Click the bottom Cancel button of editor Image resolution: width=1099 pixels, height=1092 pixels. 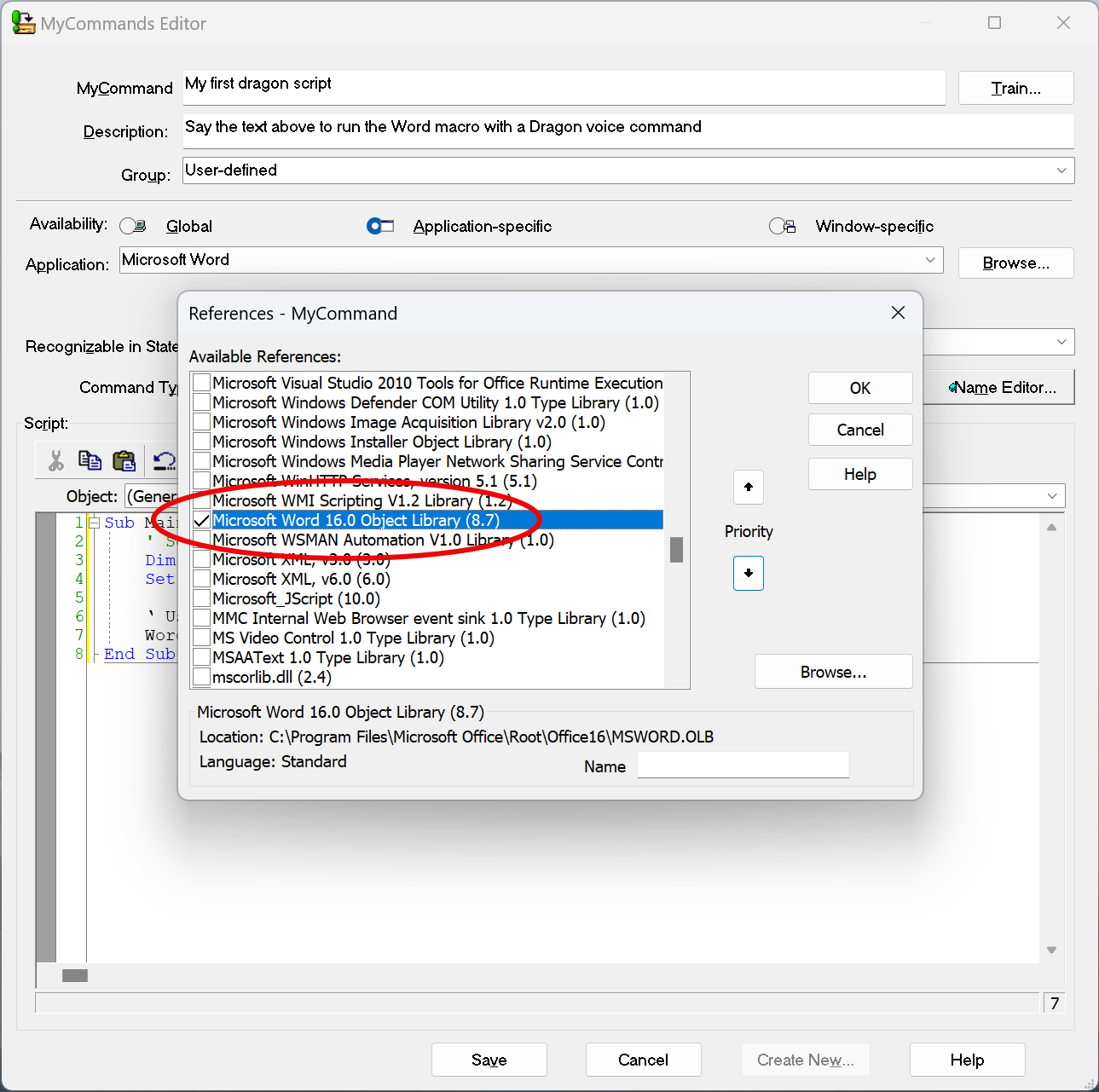click(x=643, y=1060)
